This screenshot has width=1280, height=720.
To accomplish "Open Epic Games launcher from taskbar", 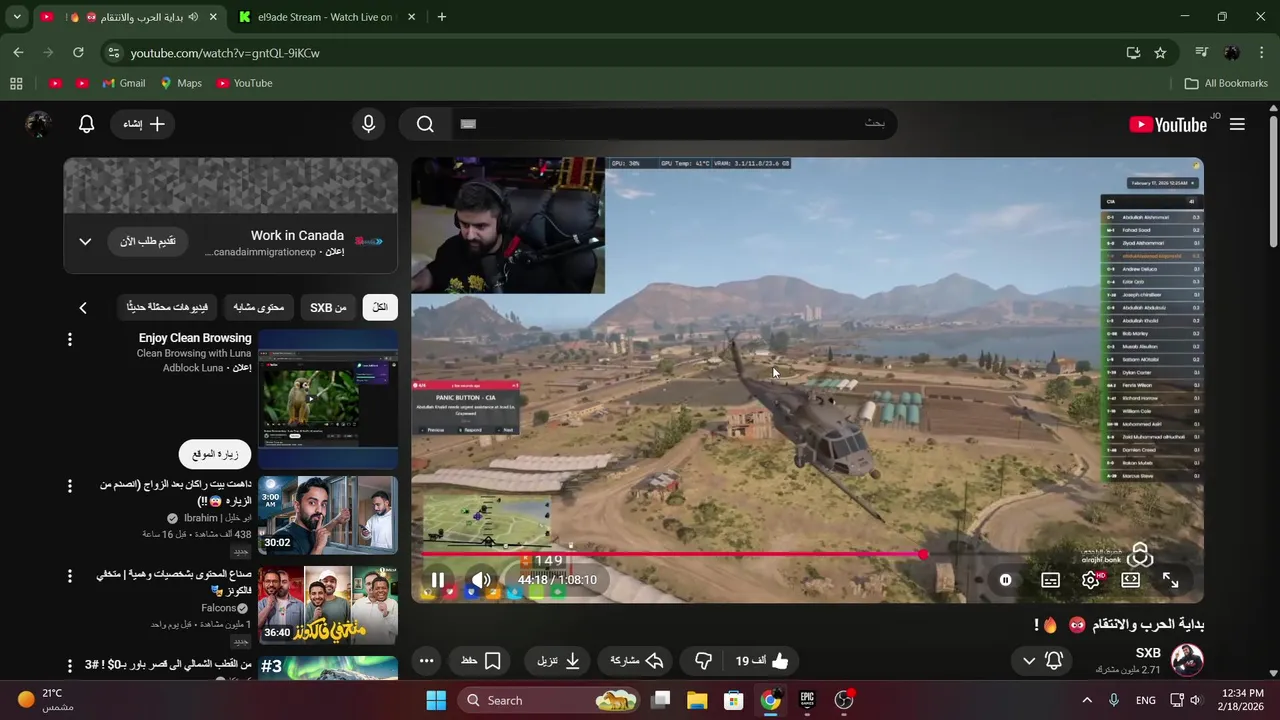I will [807, 700].
